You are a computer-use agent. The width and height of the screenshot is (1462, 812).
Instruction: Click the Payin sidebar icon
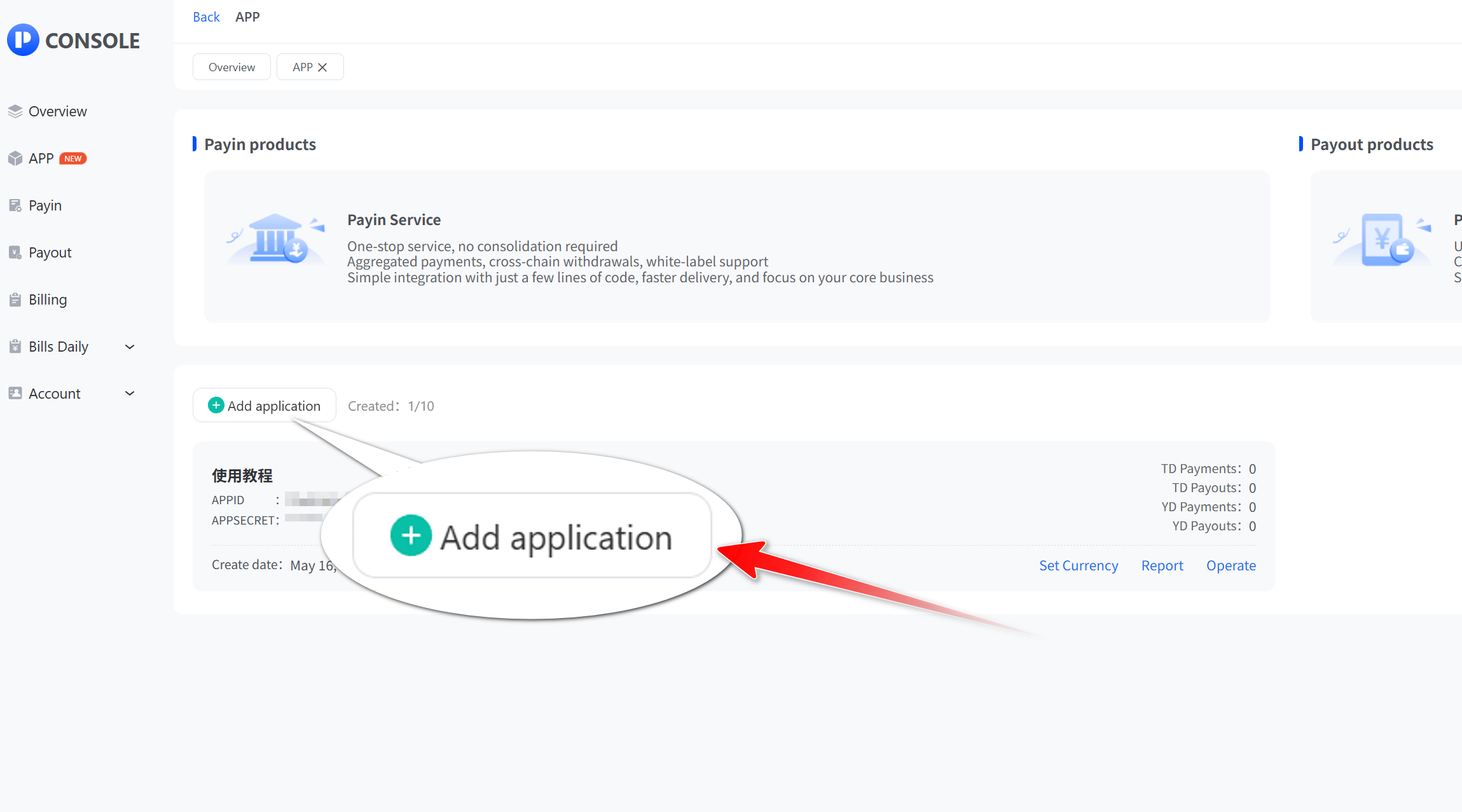tap(15, 205)
